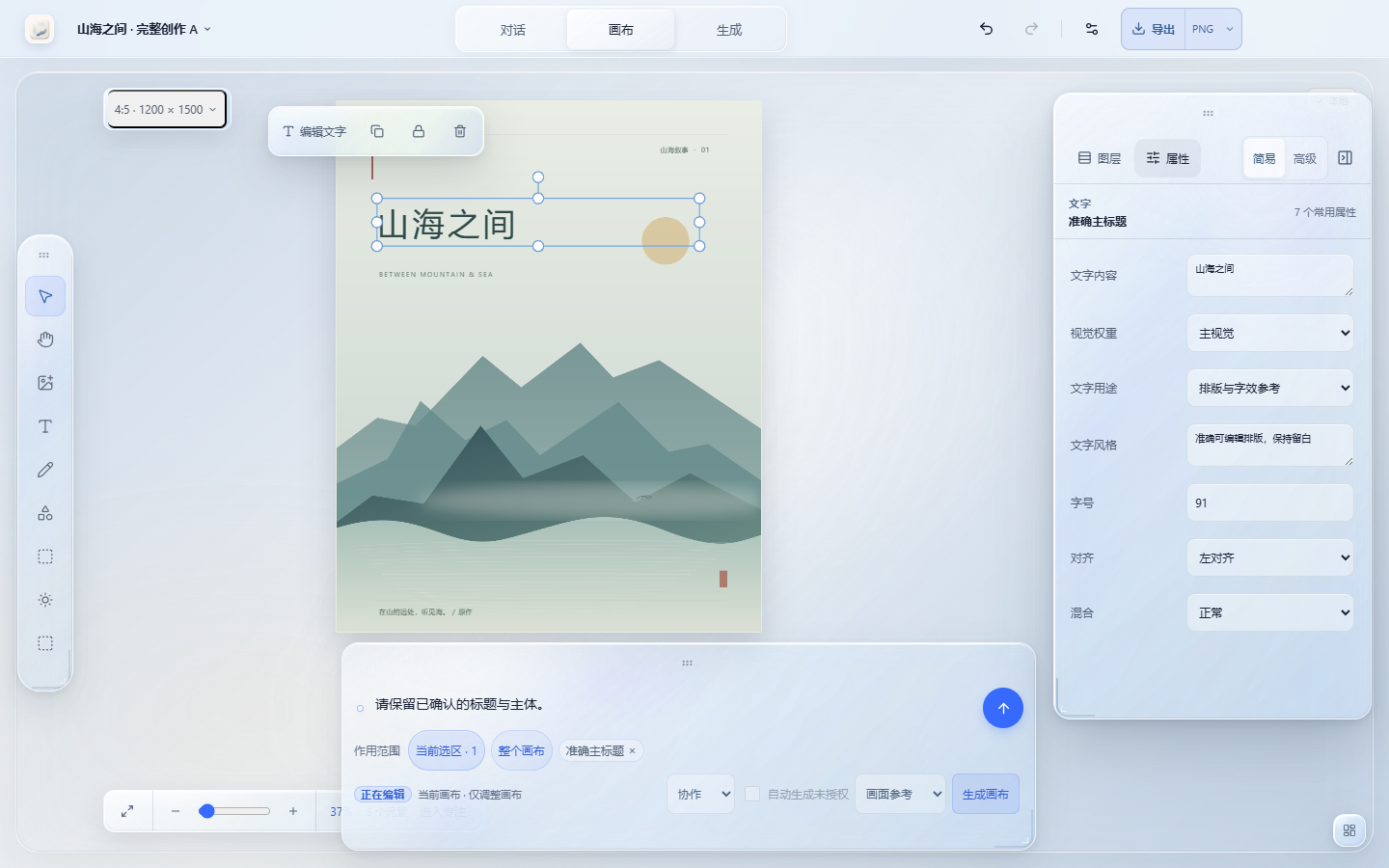The height and width of the screenshot is (868, 1389).
Task: Redo the last action
Action: click(x=1031, y=29)
